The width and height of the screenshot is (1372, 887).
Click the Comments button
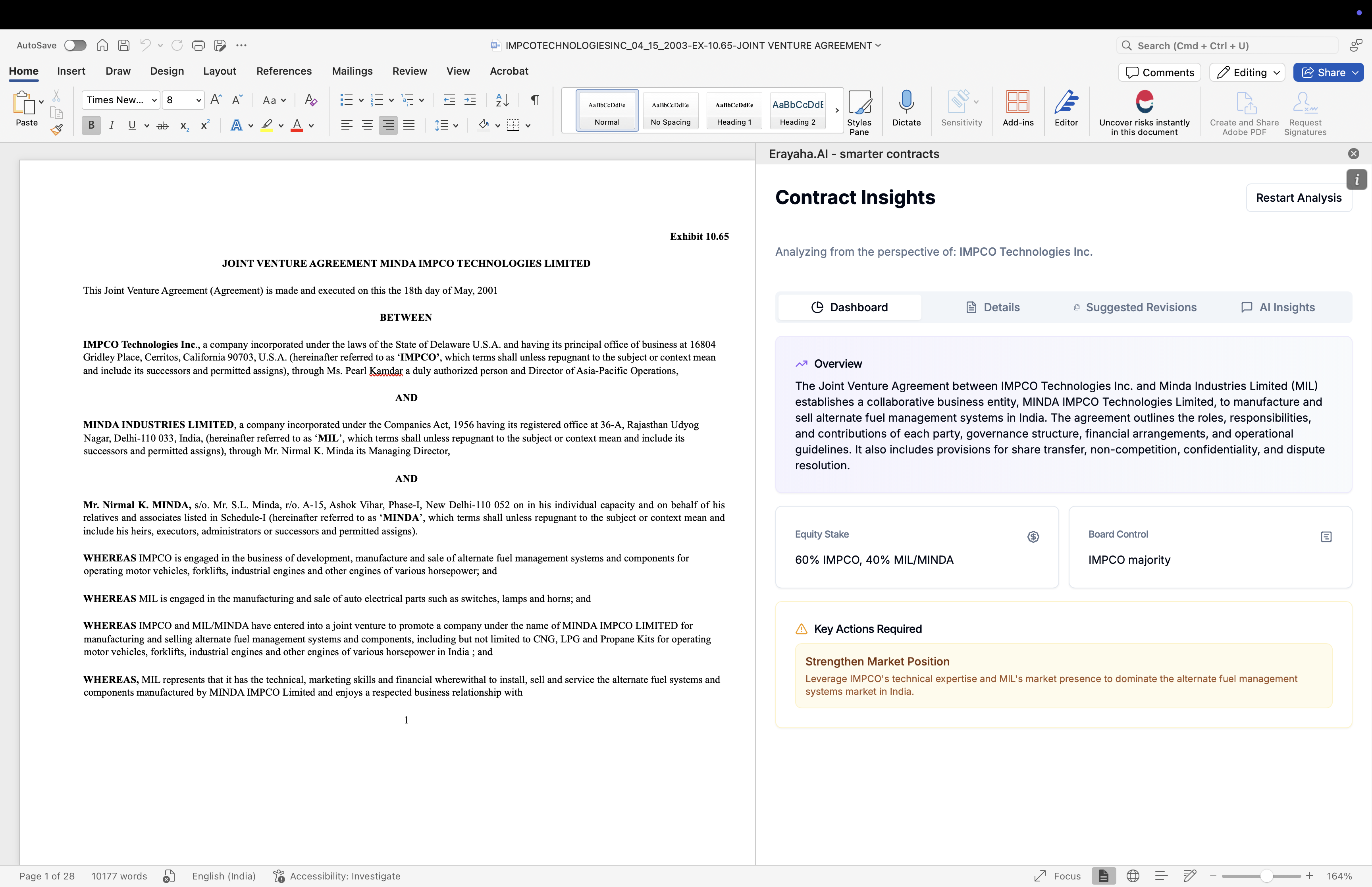click(x=1160, y=73)
